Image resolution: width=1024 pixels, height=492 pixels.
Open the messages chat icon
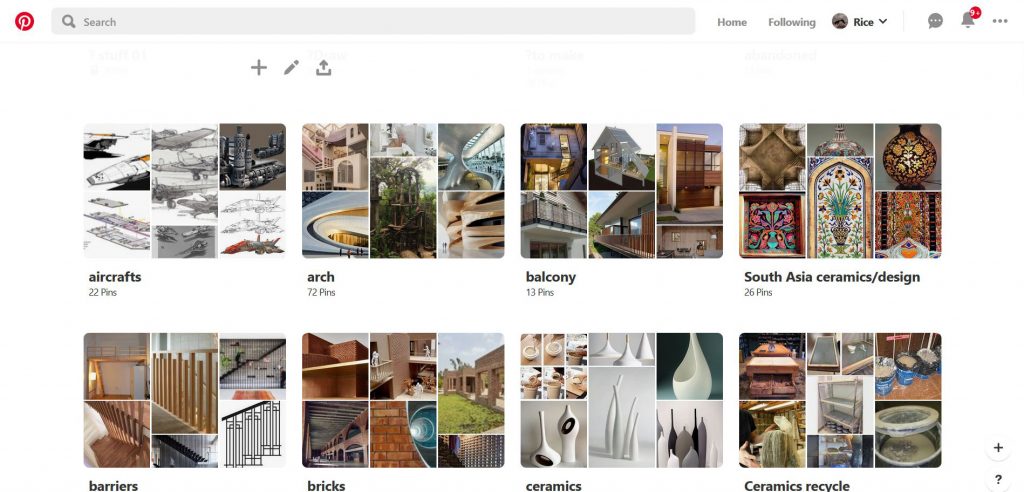935,22
